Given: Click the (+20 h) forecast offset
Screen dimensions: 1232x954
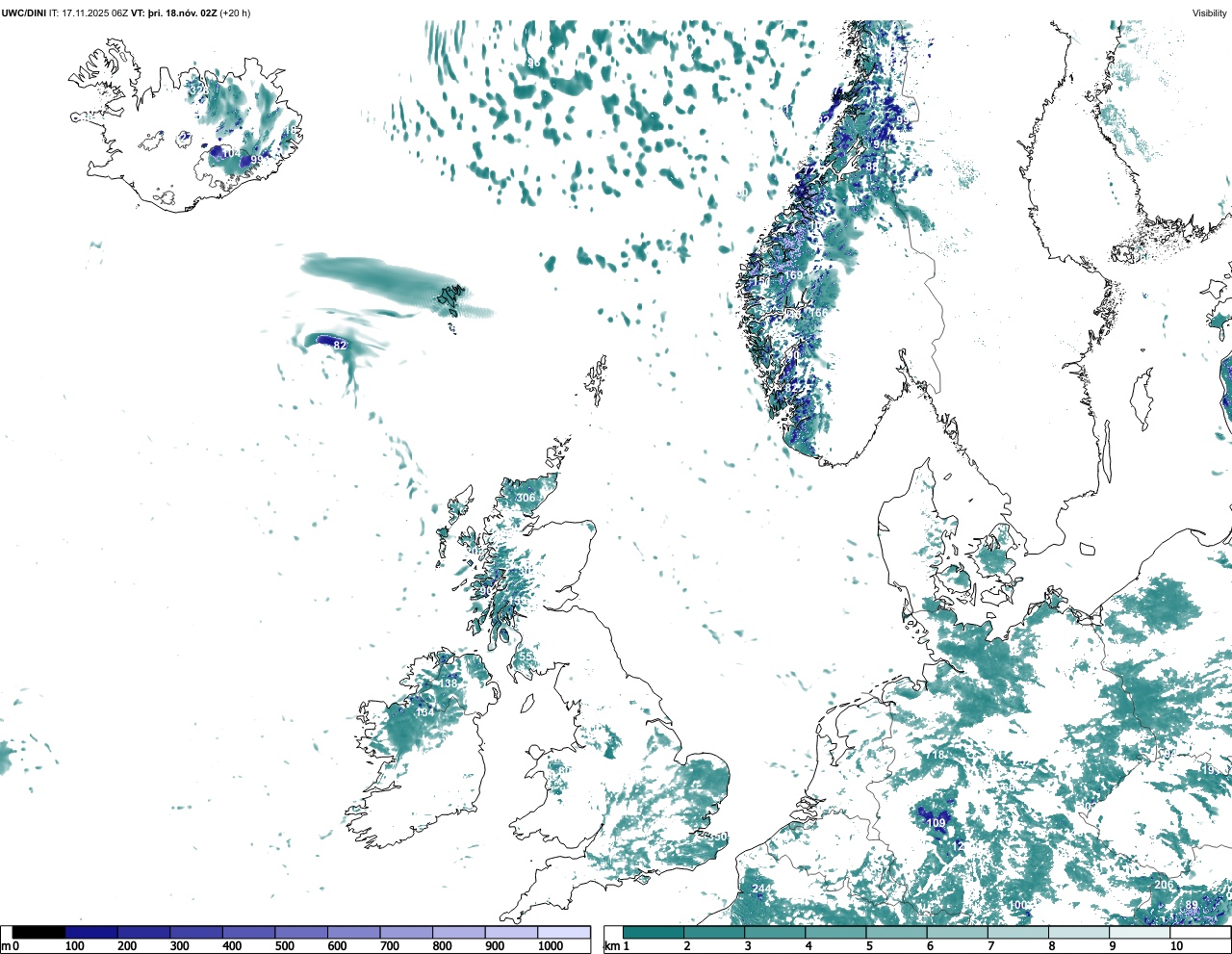Looking at the screenshot, I should [x=236, y=13].
